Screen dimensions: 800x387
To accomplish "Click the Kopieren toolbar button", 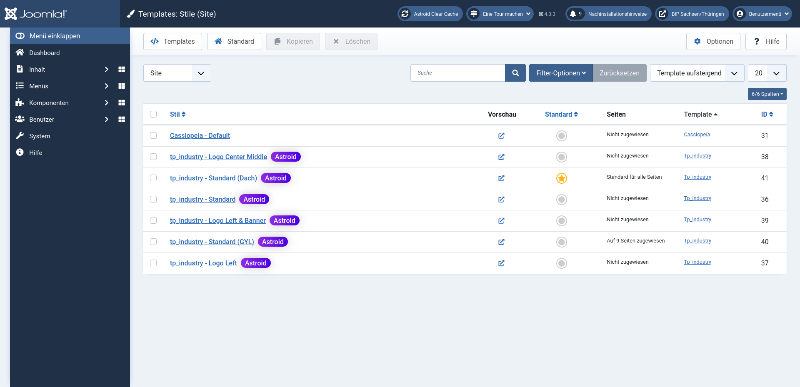I will click(293, 41).
